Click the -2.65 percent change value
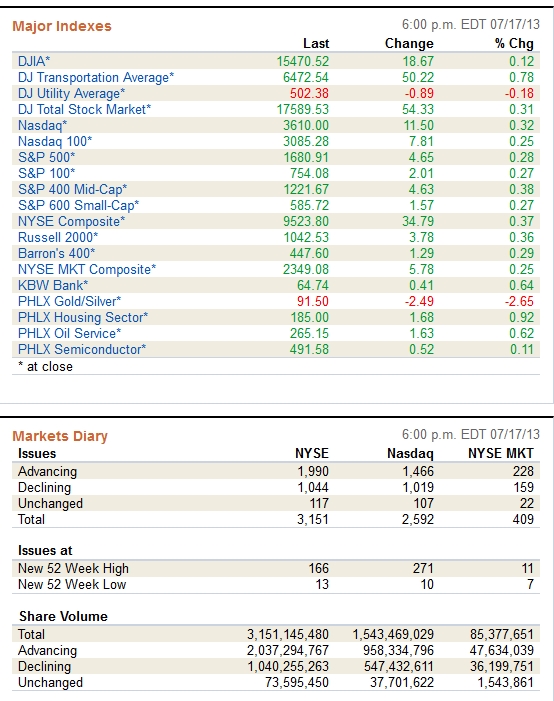Viewport: 554px width, 701px height. (x=520, y=301)
